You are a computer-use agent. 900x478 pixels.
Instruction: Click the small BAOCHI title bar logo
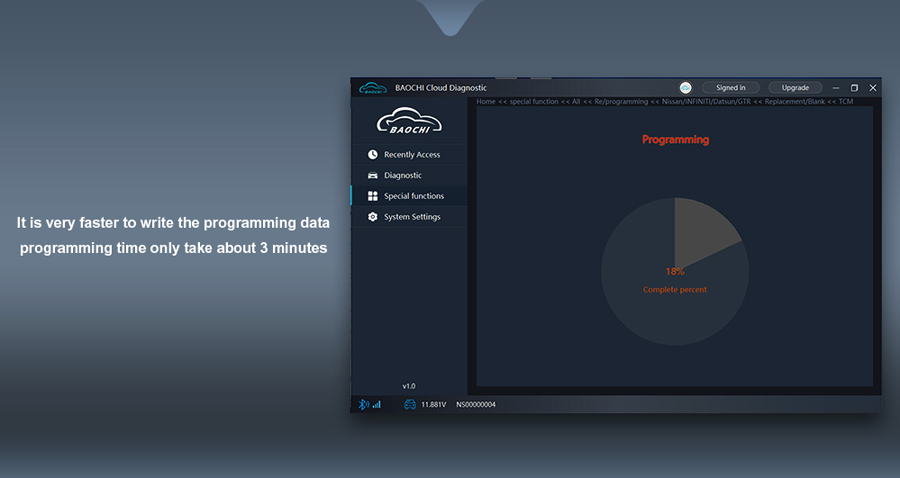pyautogui.click(x=373, y=88)
